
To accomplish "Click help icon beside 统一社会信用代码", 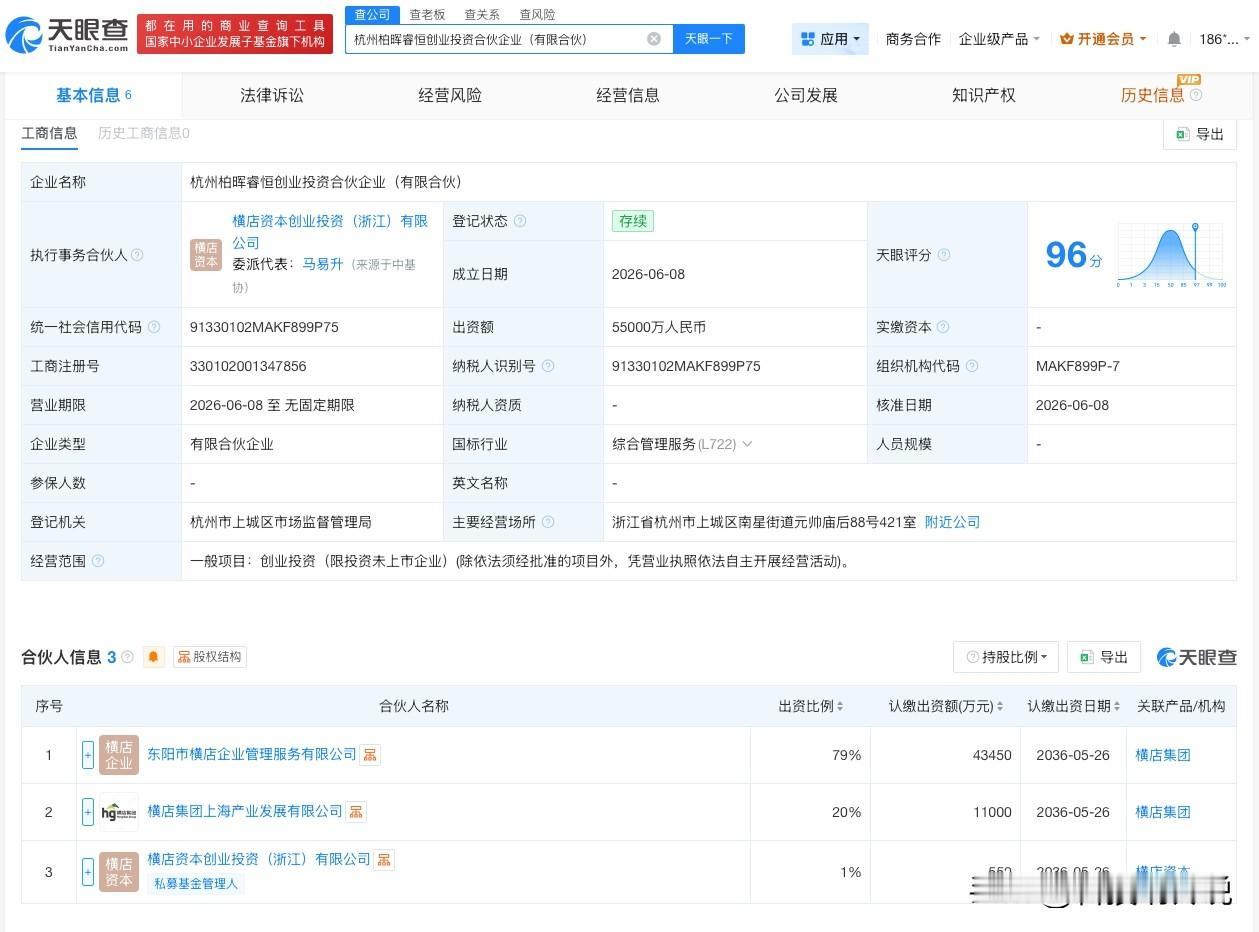I will coord(153,327).
